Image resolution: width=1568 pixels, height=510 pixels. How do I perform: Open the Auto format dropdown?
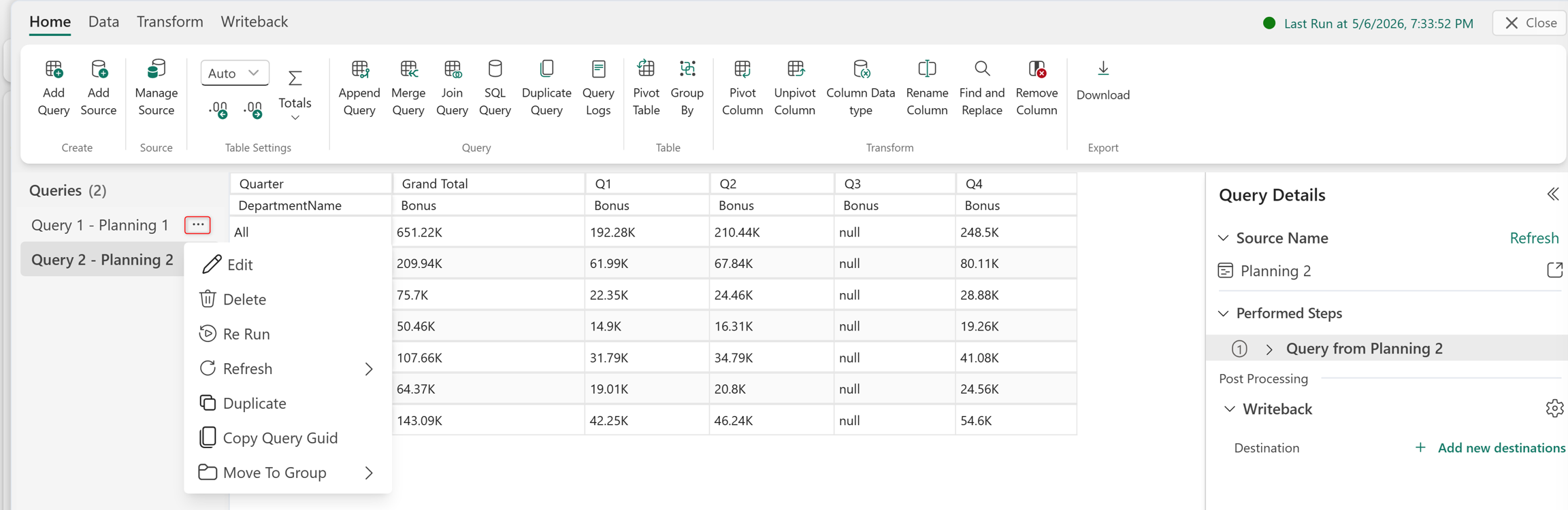point(235,73)
